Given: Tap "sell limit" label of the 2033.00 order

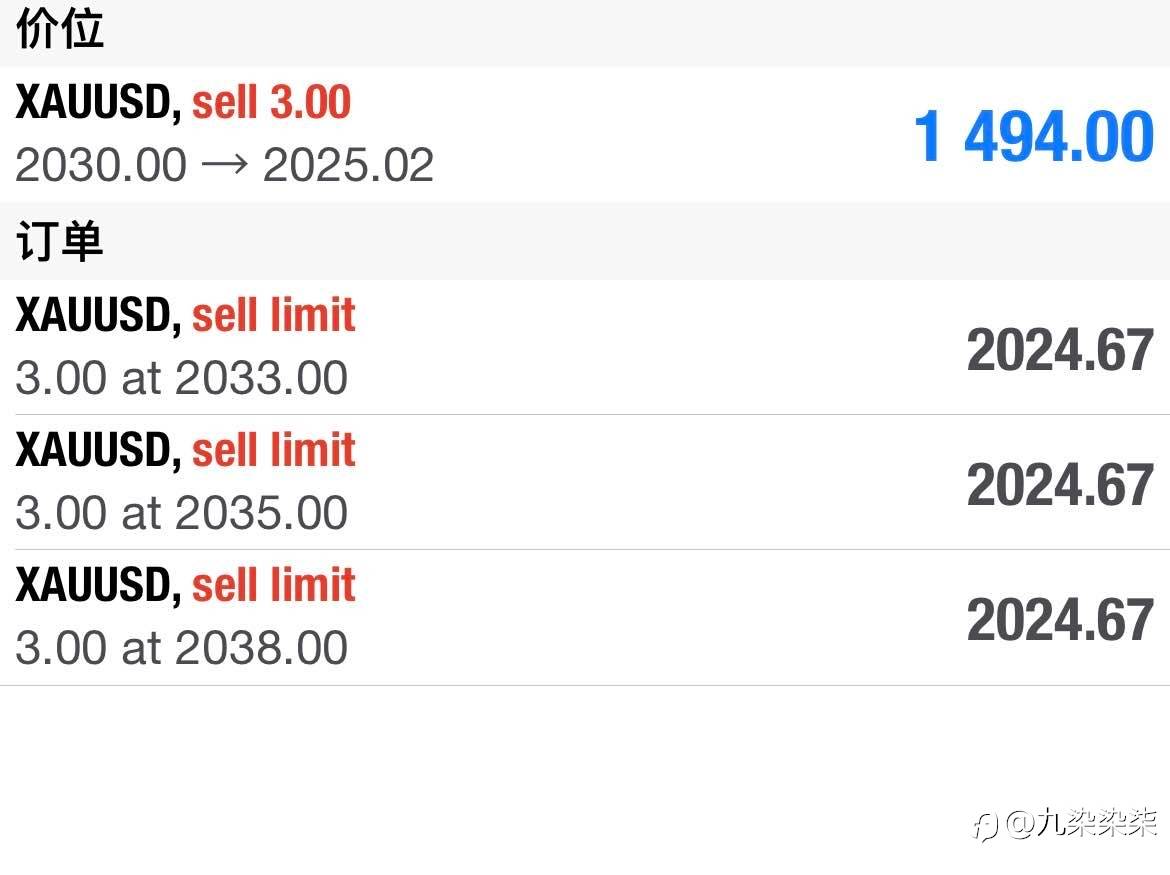Looking at the screenshot, I should (274, 316).
